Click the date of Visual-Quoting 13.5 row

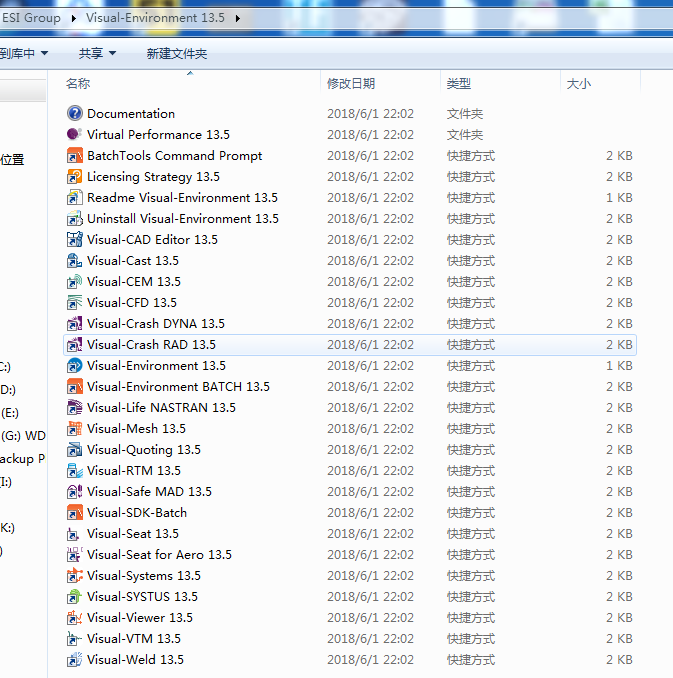370,450
